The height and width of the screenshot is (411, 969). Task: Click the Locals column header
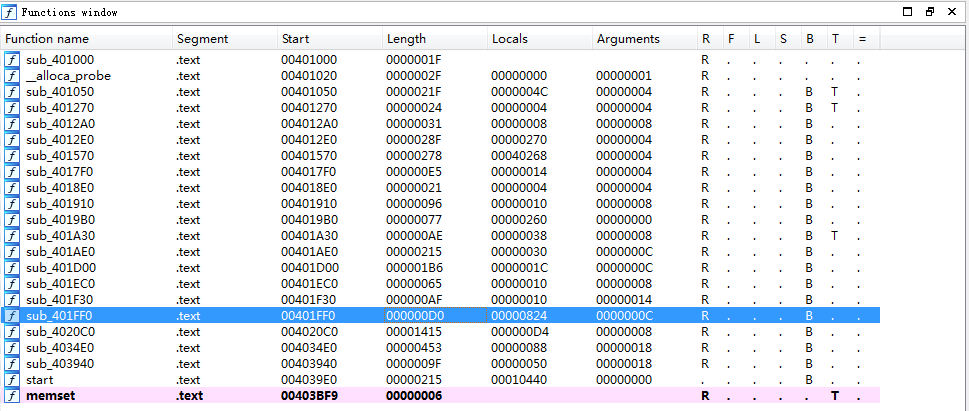coord(510,39)
